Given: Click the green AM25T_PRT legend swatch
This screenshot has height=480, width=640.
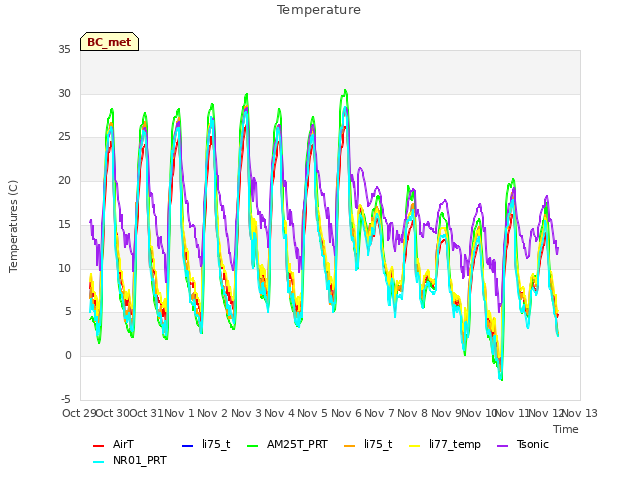Looking at the screenshot, I should [x=253, y=446].
